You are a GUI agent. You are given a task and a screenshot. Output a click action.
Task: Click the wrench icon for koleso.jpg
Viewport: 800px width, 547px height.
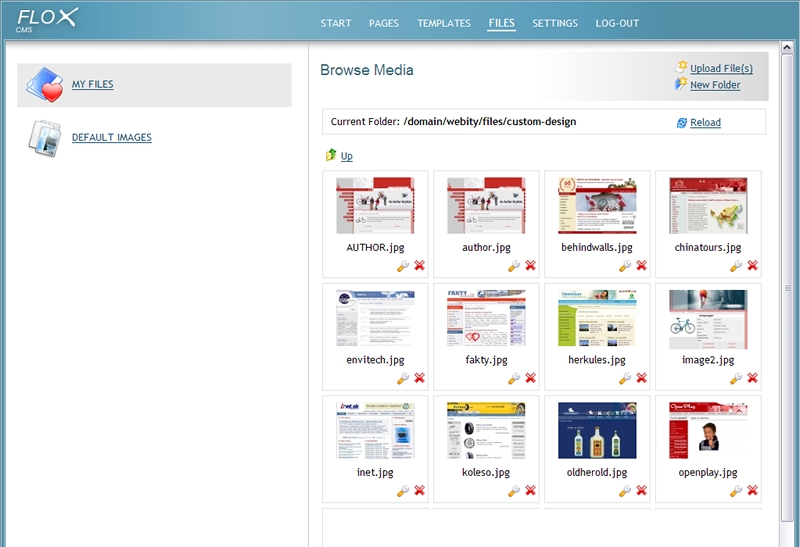tap(514, 491)
